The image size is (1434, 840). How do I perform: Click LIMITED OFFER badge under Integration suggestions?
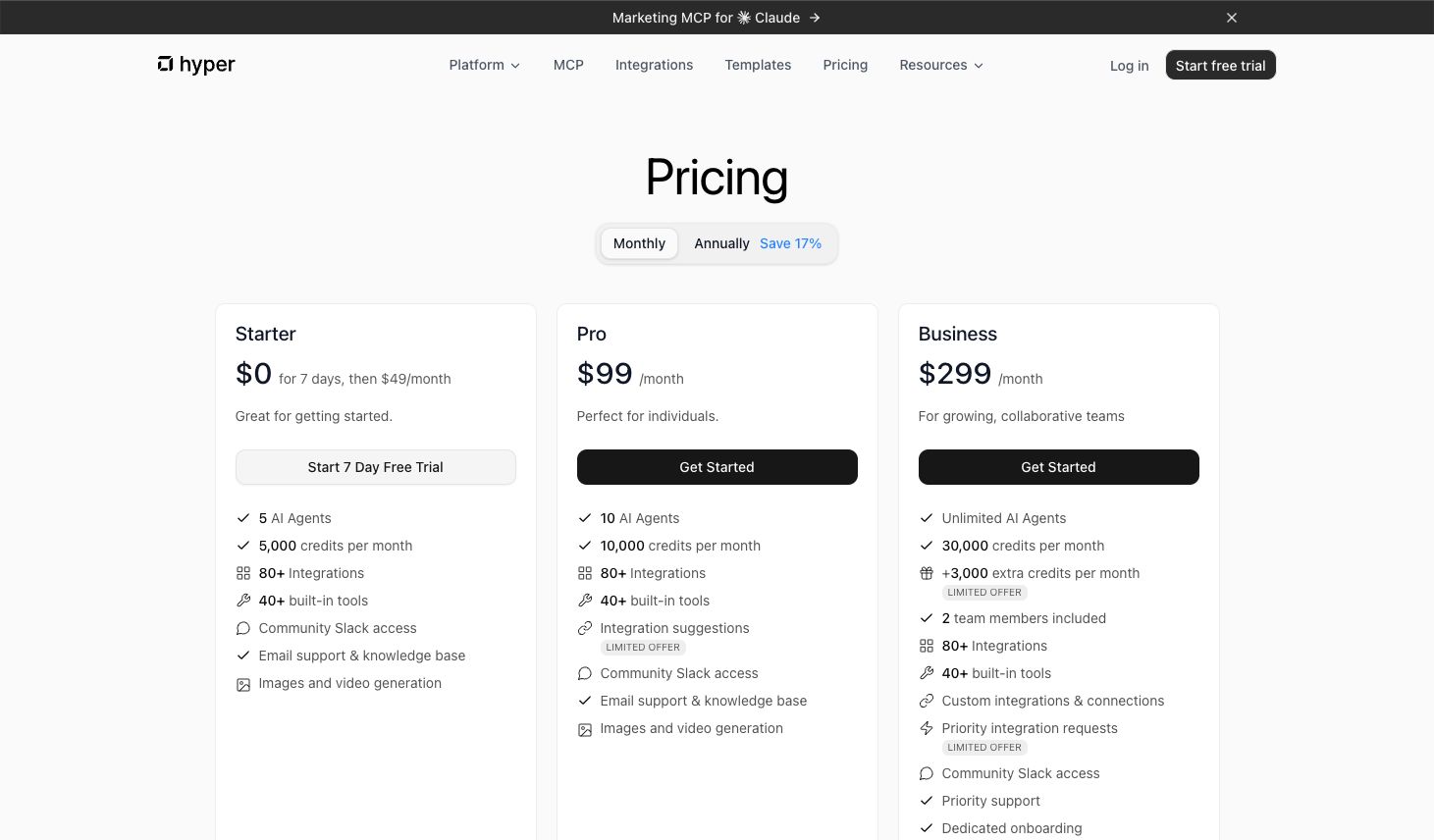pyautogui.click(x=643, y=648)
